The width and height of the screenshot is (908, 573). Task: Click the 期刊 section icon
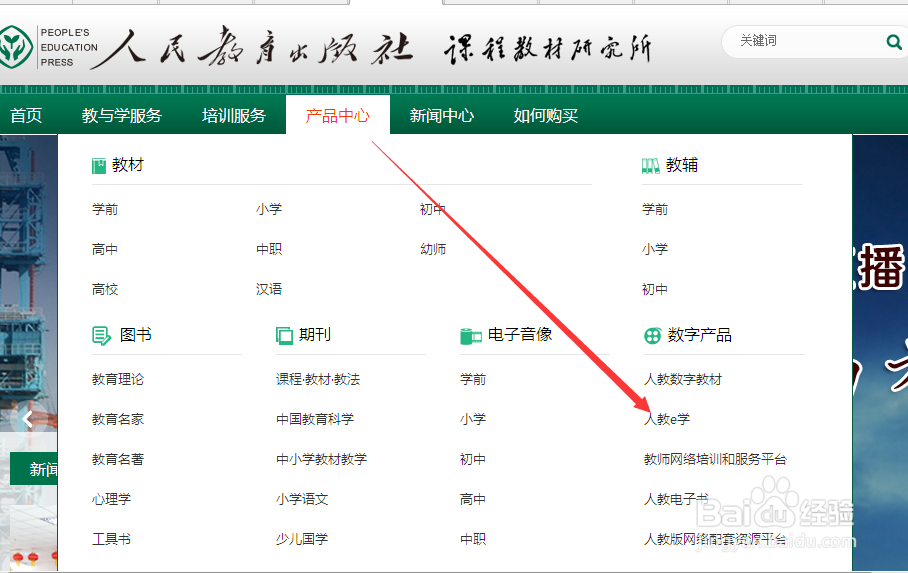click(x=284, y=335)
